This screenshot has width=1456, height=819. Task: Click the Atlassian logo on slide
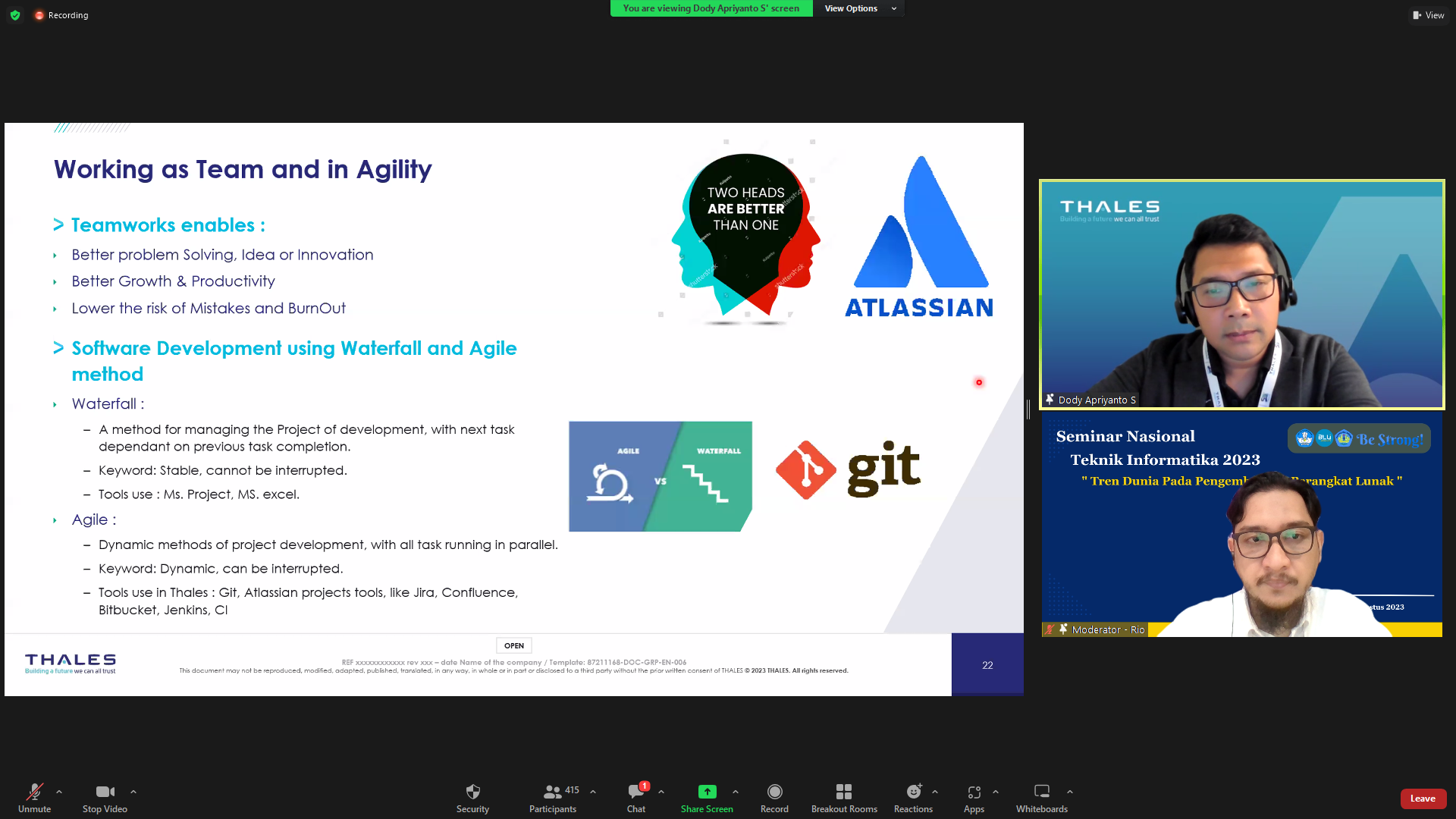coord(919,237)
